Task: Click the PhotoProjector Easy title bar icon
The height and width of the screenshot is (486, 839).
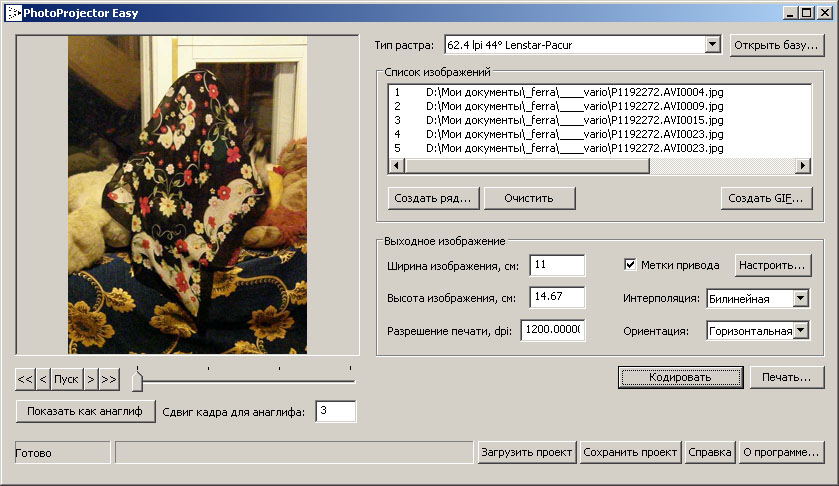Action: pos(13,13)
